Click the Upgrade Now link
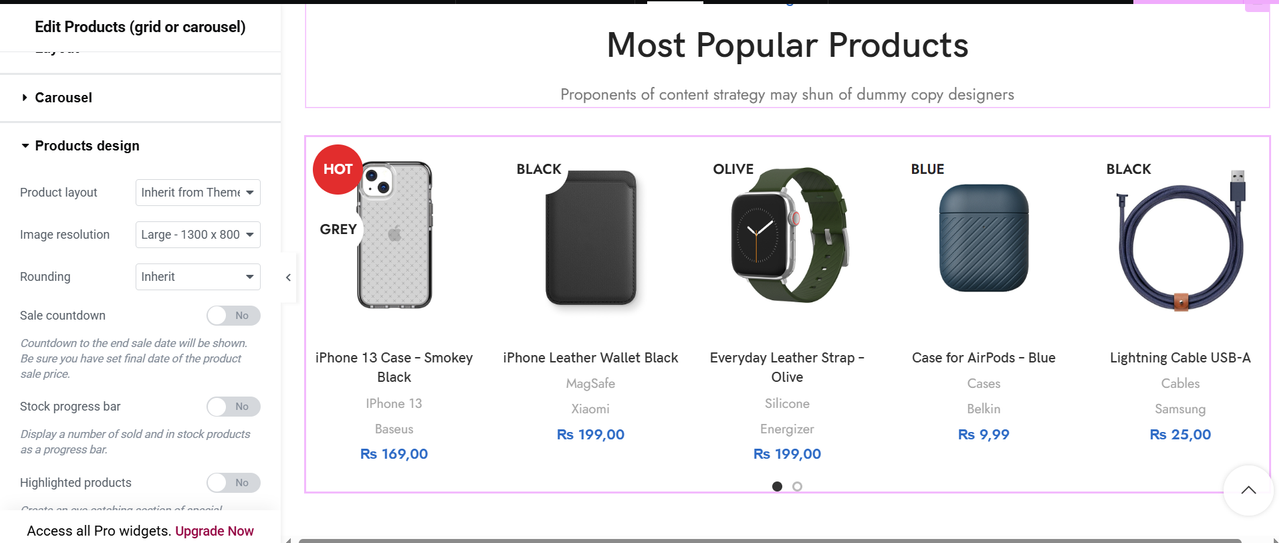1279x543 pixels. [x=214, y=531]
